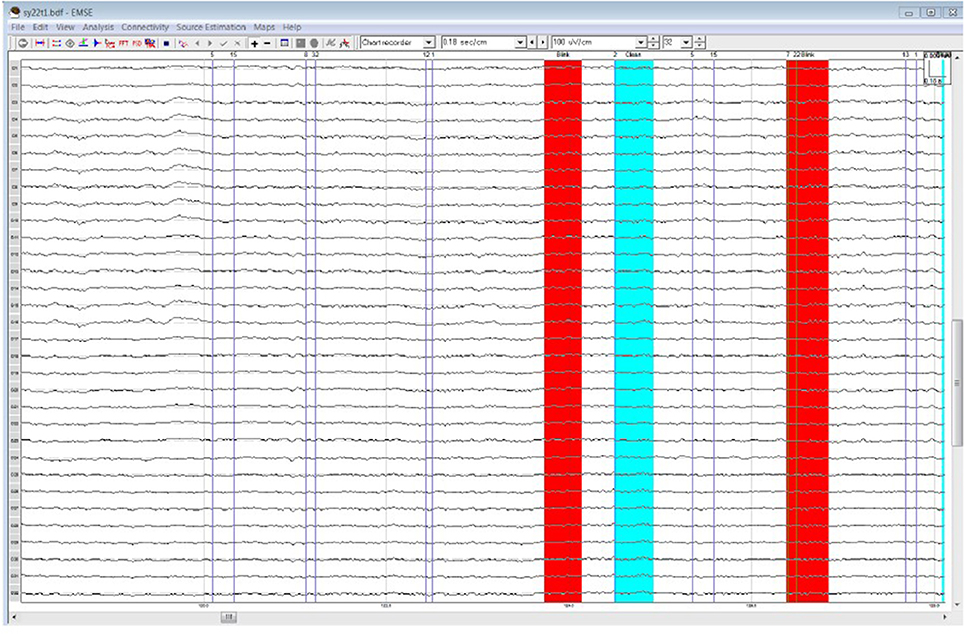Click the plus zoom-in icon
The height and width of the screenshot is (634, 964).
255,43
